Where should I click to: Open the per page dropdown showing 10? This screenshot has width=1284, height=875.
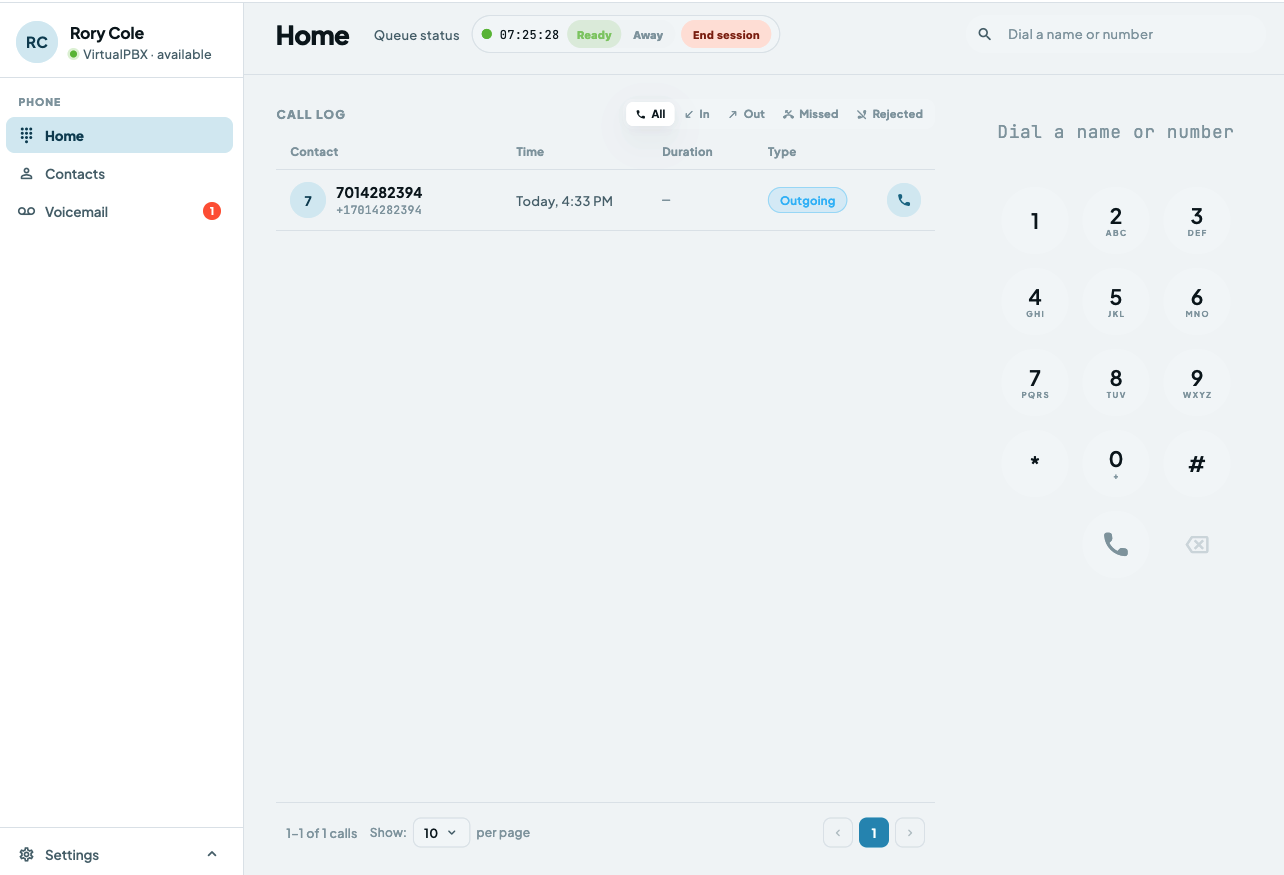(x=441, y=832)
